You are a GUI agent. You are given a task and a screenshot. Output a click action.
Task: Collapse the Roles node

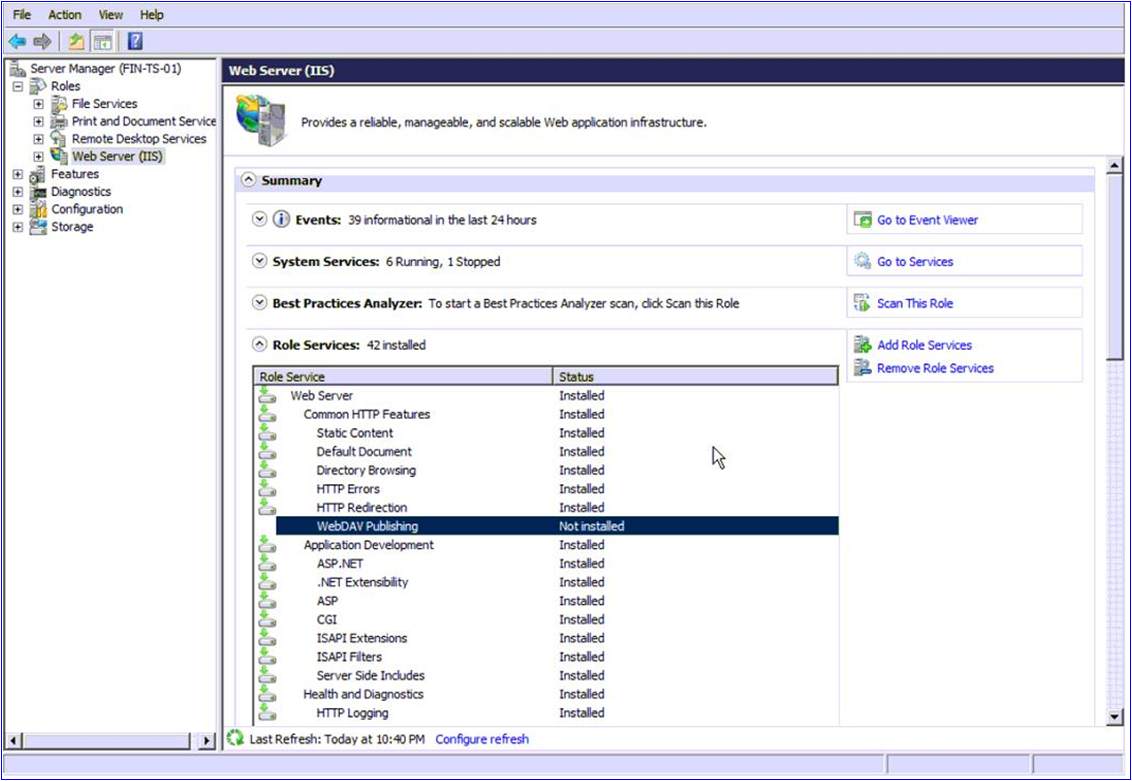pyautogui.click(x=17, y=86)
